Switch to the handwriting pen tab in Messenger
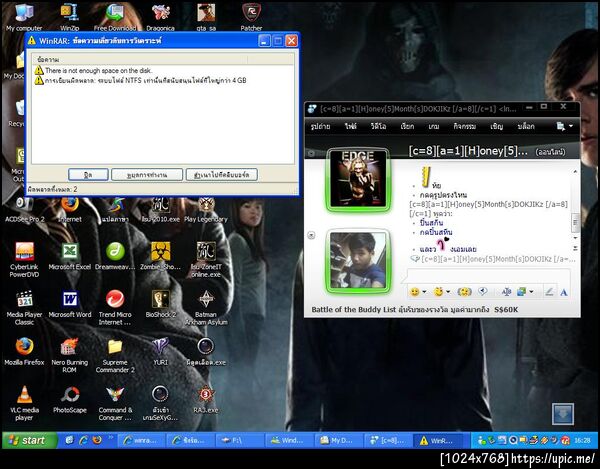The width and height of the screenshot is (600, 469). pos(549,292)
